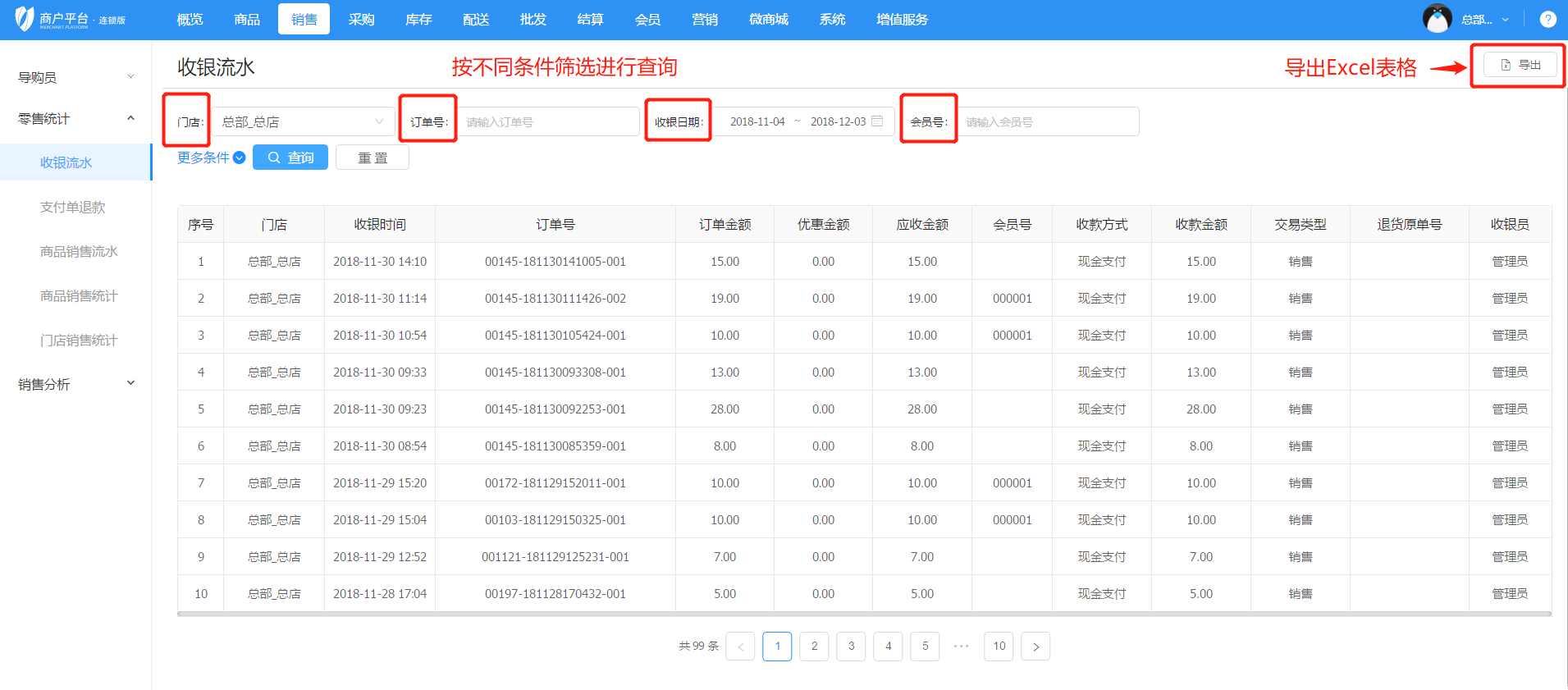The height and width of the screenshot is (690, 1568).
Task: Go to next page arrow in pagination
Action: pyautogui.click(x=1035, y=647)
